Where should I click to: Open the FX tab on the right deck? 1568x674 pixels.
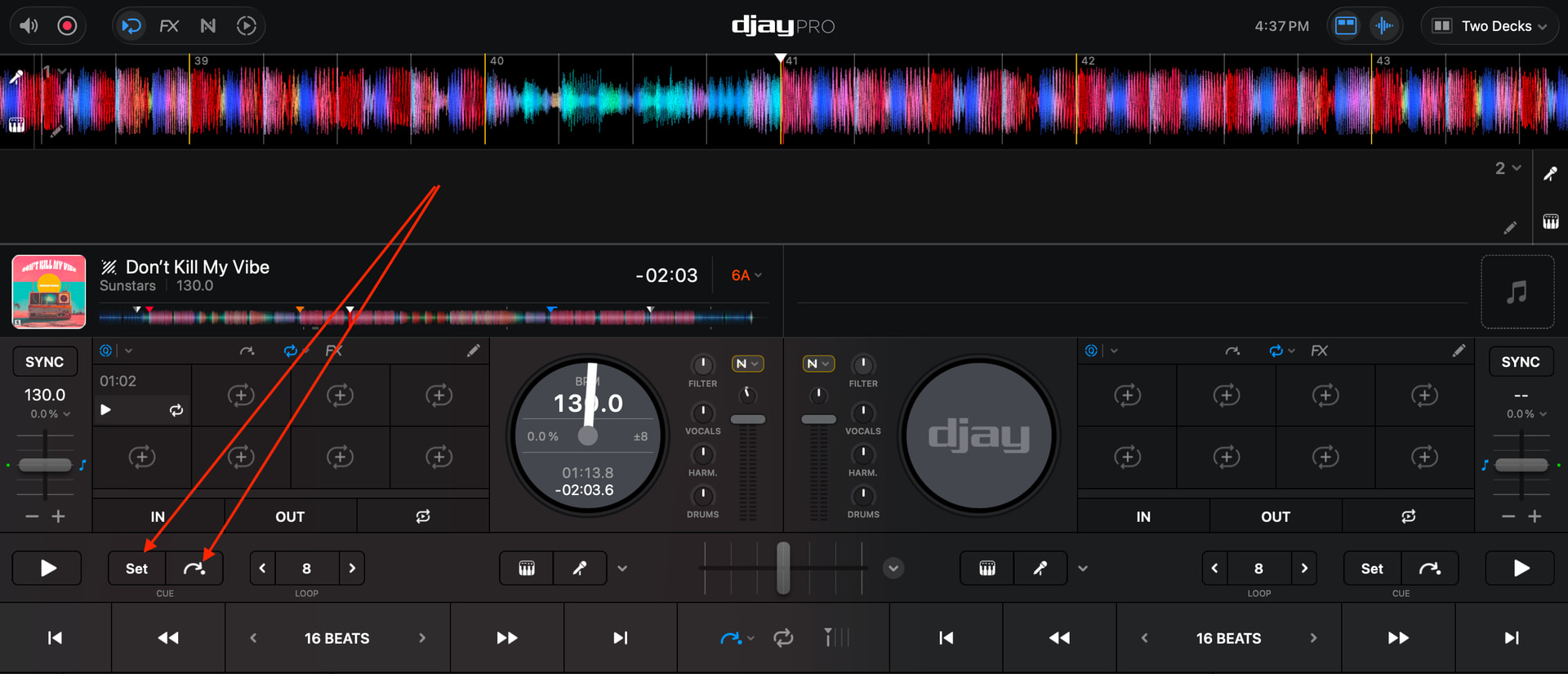pyautogui.click(x=1319, y=350)
